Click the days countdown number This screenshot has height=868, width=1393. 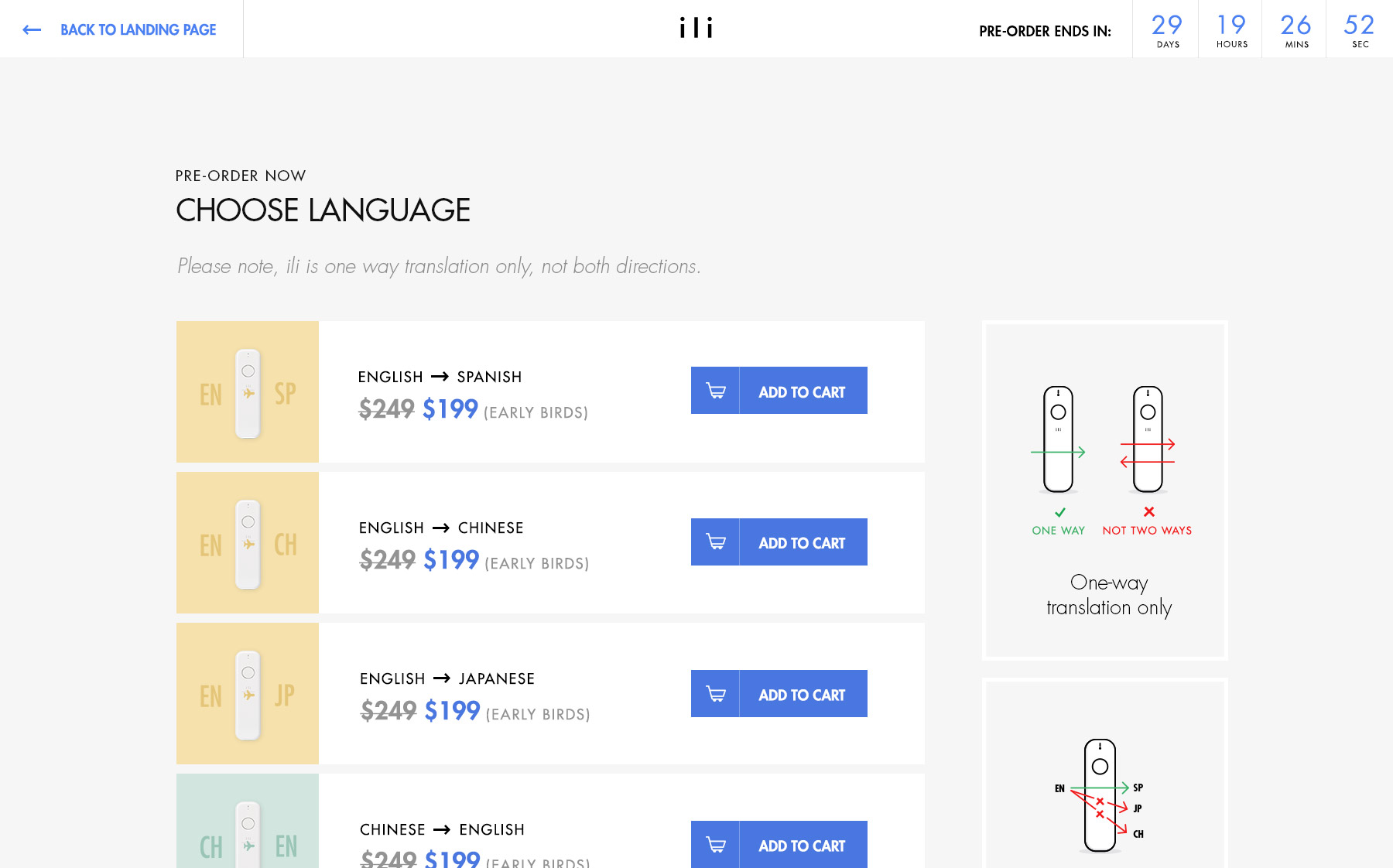pos(1166,25)
